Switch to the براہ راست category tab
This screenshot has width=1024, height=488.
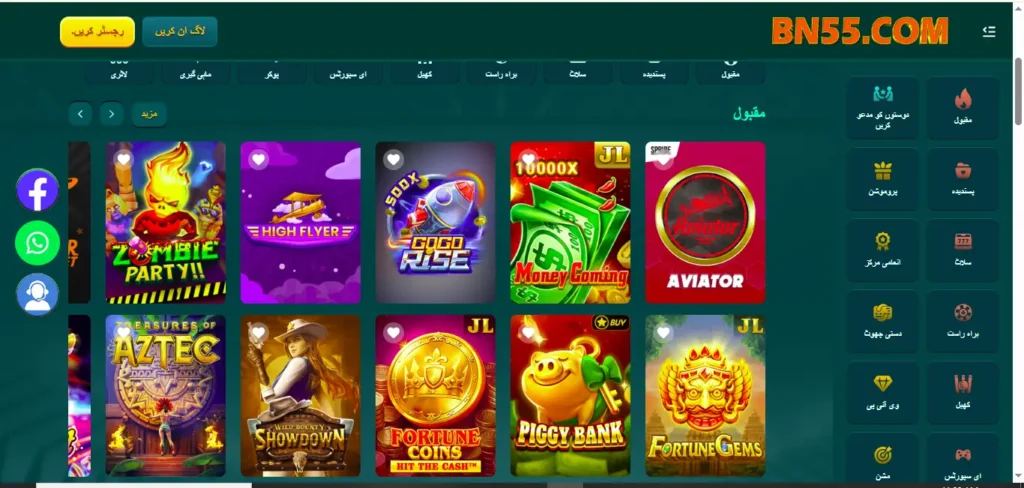[501, 72]
